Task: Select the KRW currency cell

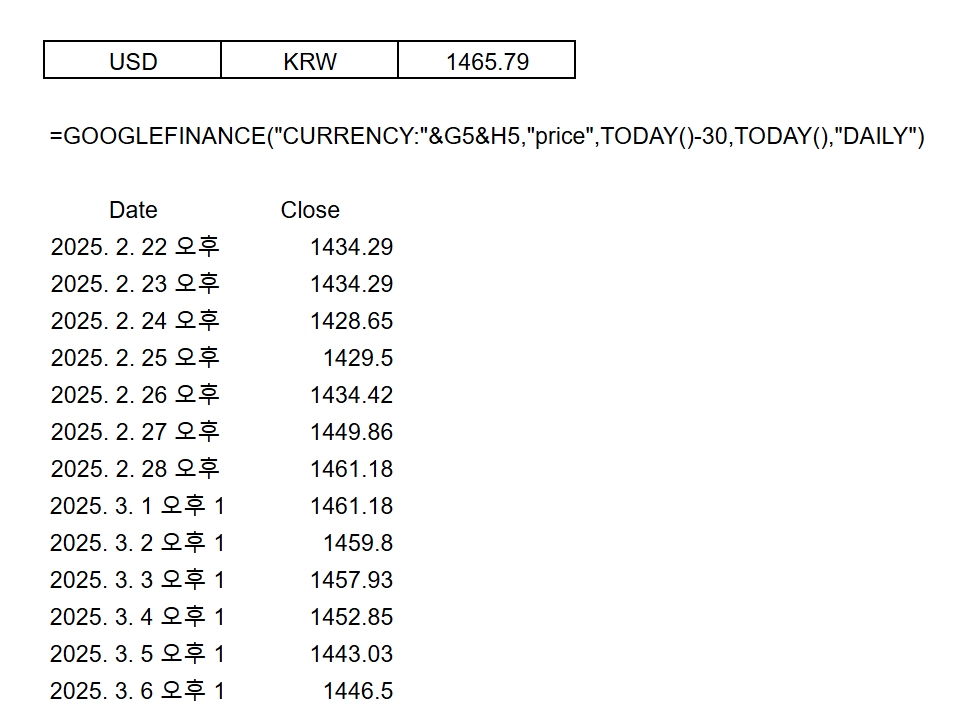Action: click(x=309, y=60)
